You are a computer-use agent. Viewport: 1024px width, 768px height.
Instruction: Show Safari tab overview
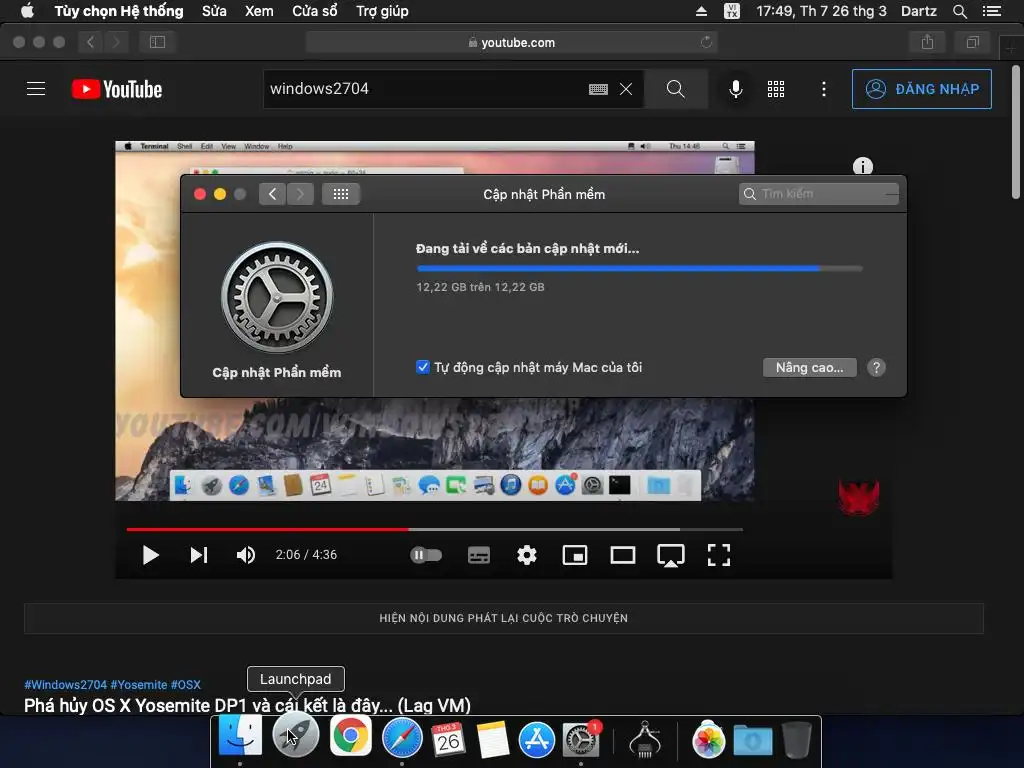click(x=972, y=42)
